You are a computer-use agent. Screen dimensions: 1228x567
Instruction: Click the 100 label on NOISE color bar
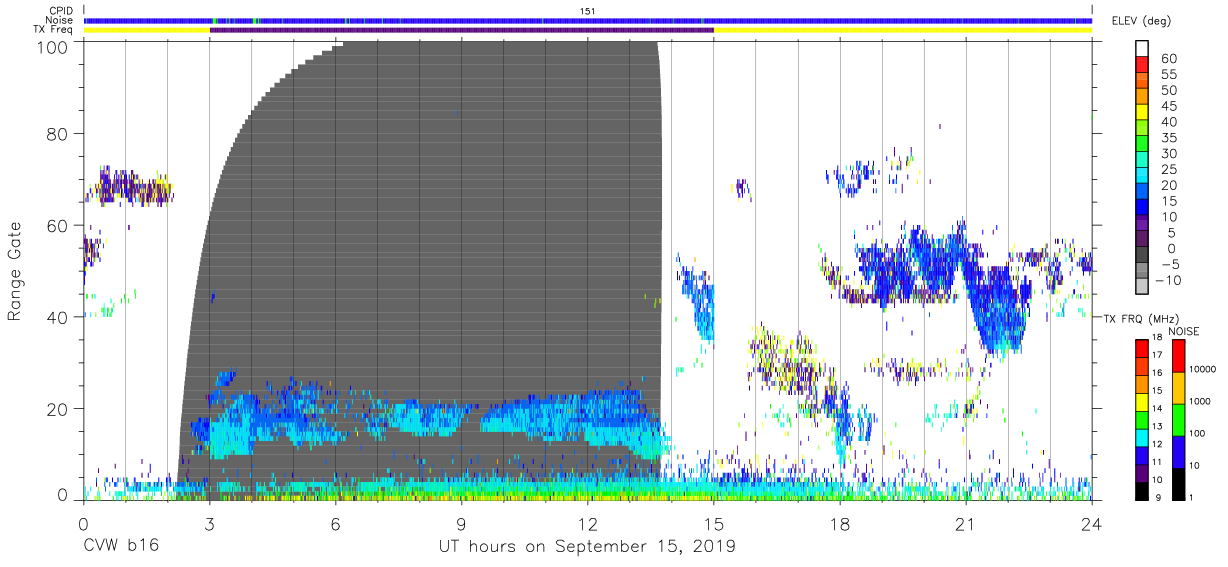coord(1196,433)
